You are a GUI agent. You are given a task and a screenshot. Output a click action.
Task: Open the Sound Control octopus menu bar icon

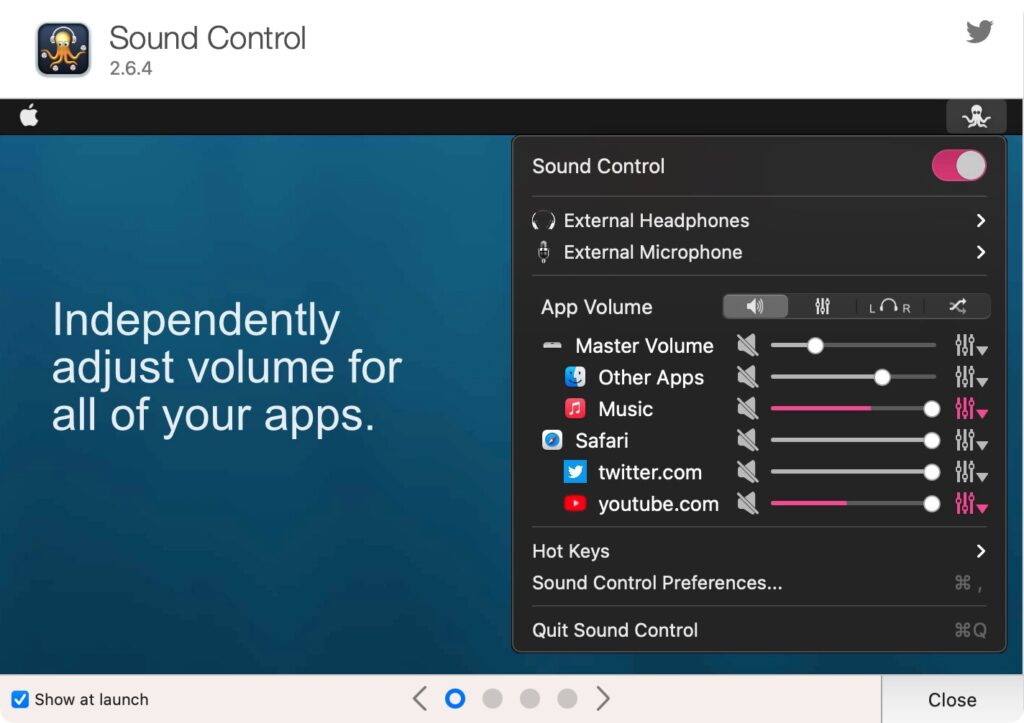[x=975, y=116]
